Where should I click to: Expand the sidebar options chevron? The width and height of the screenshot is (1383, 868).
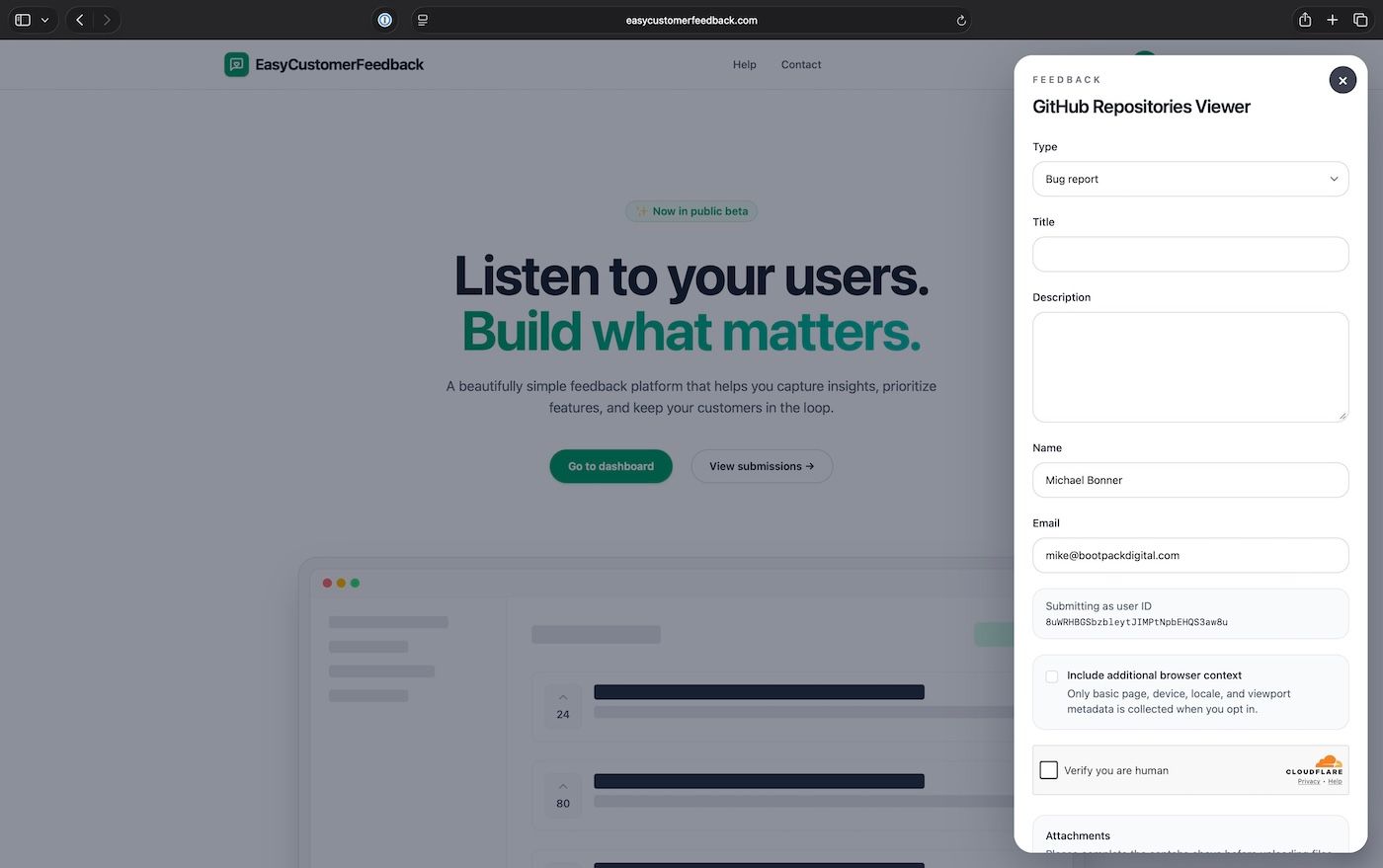44,19
